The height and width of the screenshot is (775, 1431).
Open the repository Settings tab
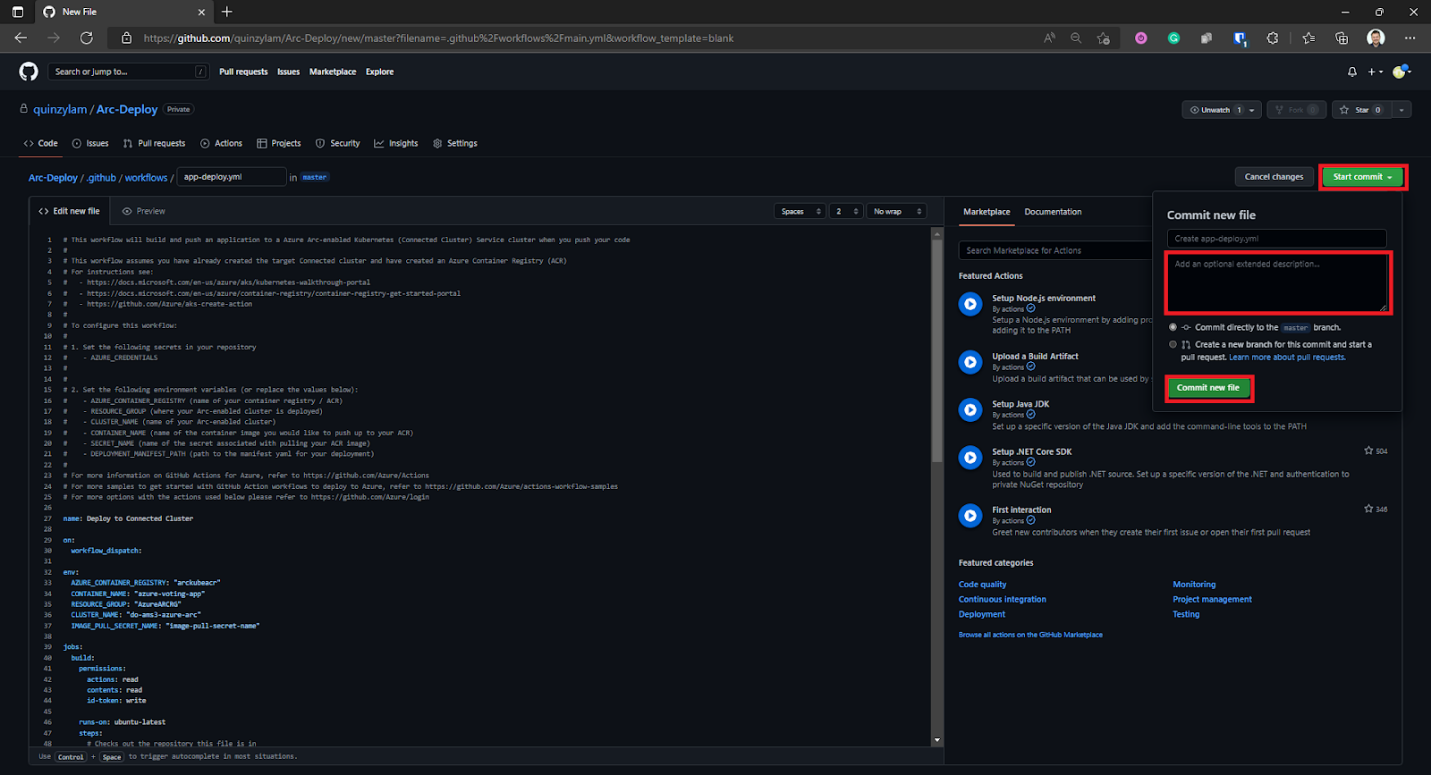pyautogui.click(x=455, y=143)
